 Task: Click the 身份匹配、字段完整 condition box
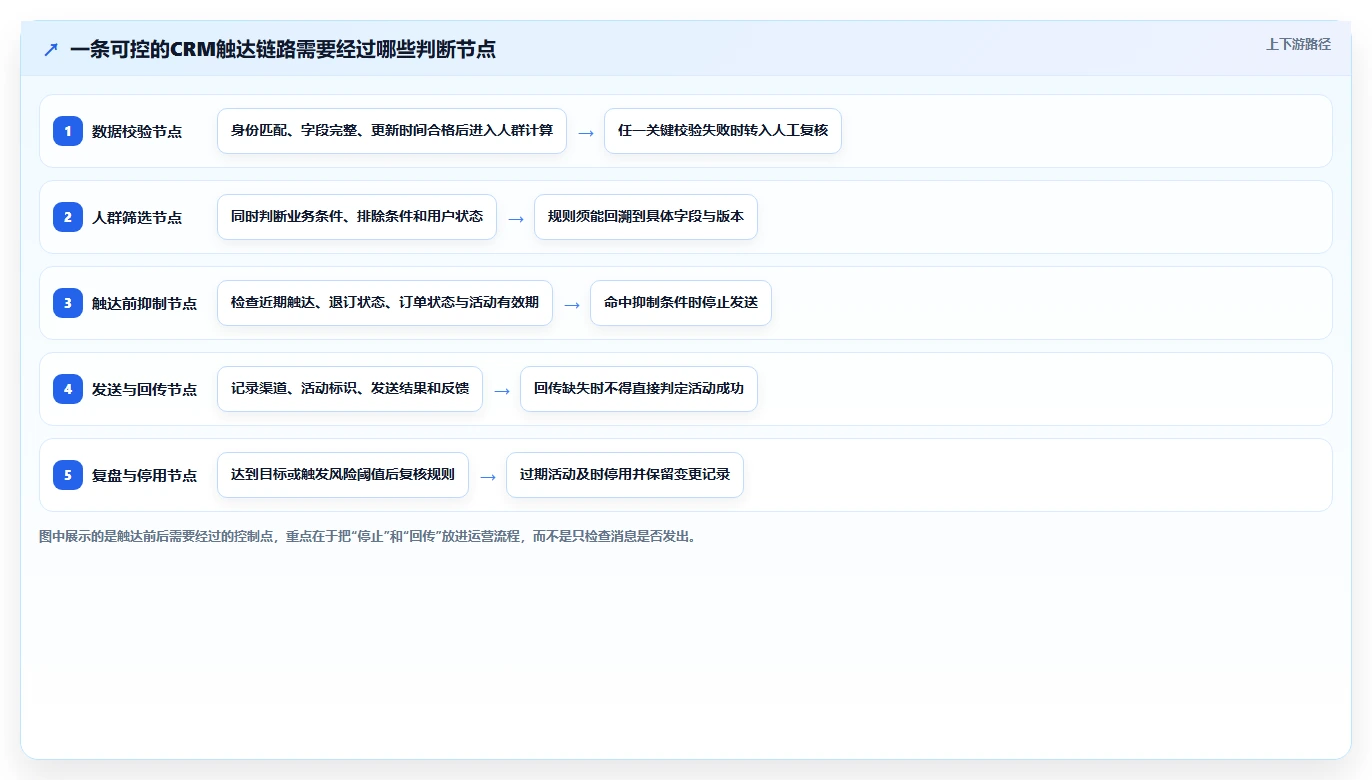(x=392, y=131)
